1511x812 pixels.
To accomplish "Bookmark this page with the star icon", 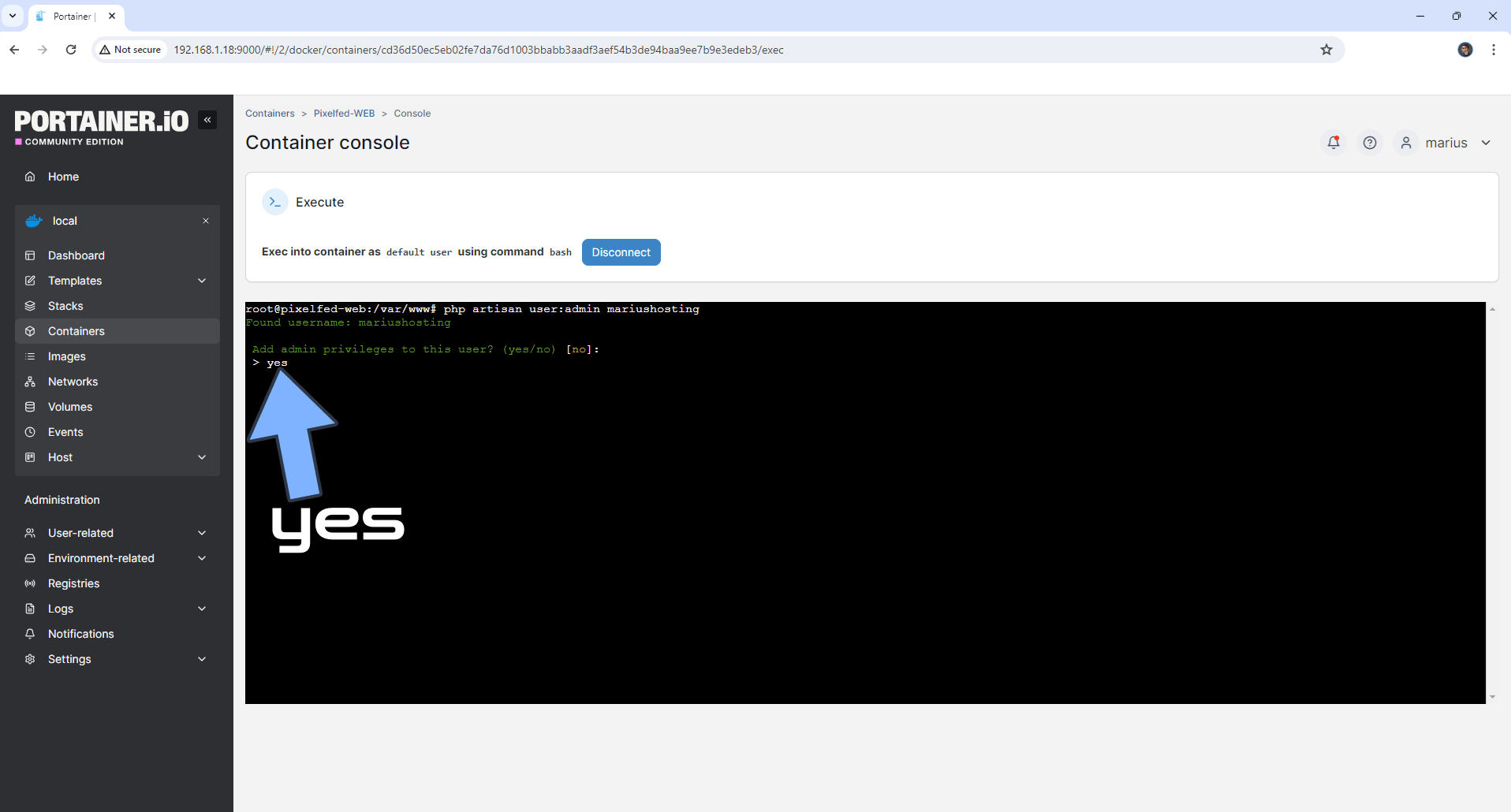I will point(1326,50).
